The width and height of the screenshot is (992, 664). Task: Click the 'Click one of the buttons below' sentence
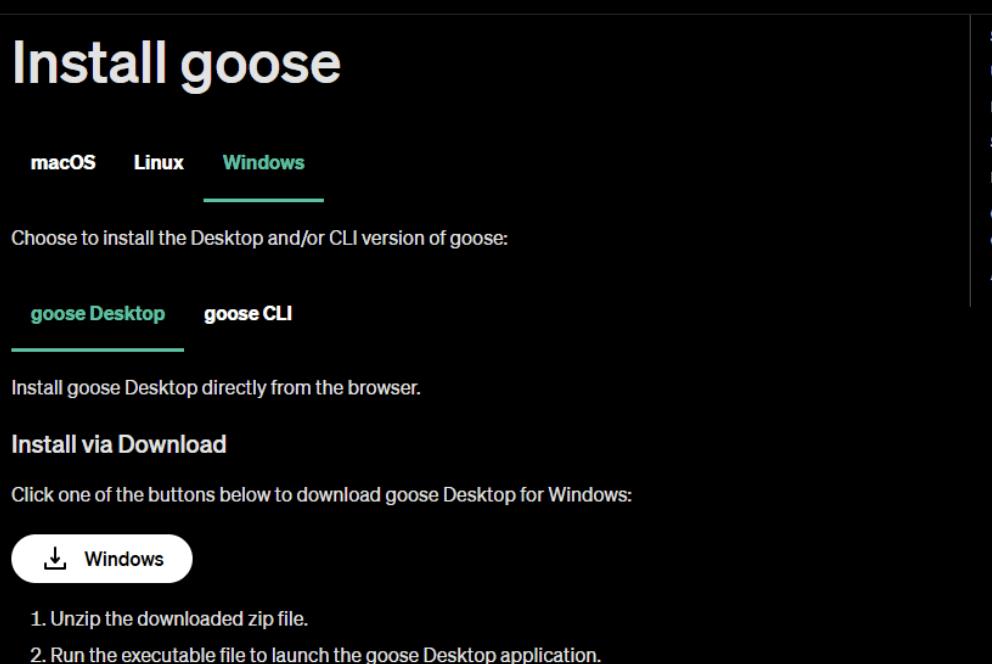(x=321, y=496)
